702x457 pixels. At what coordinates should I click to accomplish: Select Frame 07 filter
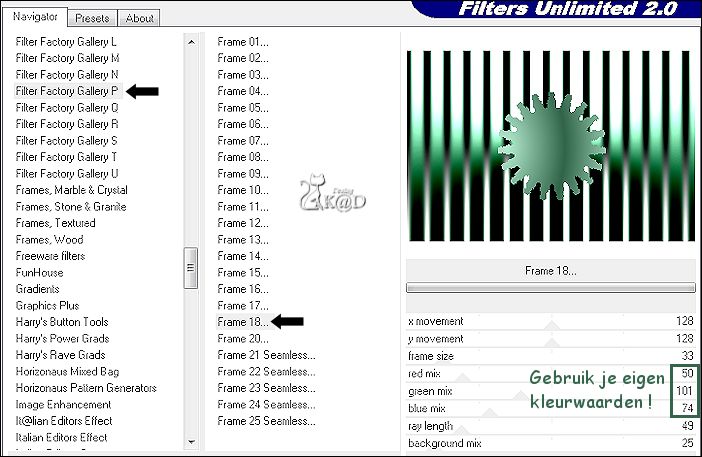coord(243,141)
